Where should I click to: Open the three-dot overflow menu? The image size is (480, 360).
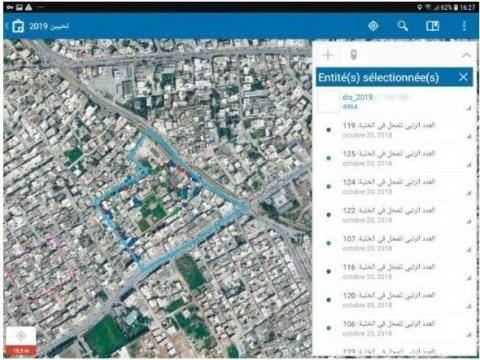pos(464,26)
